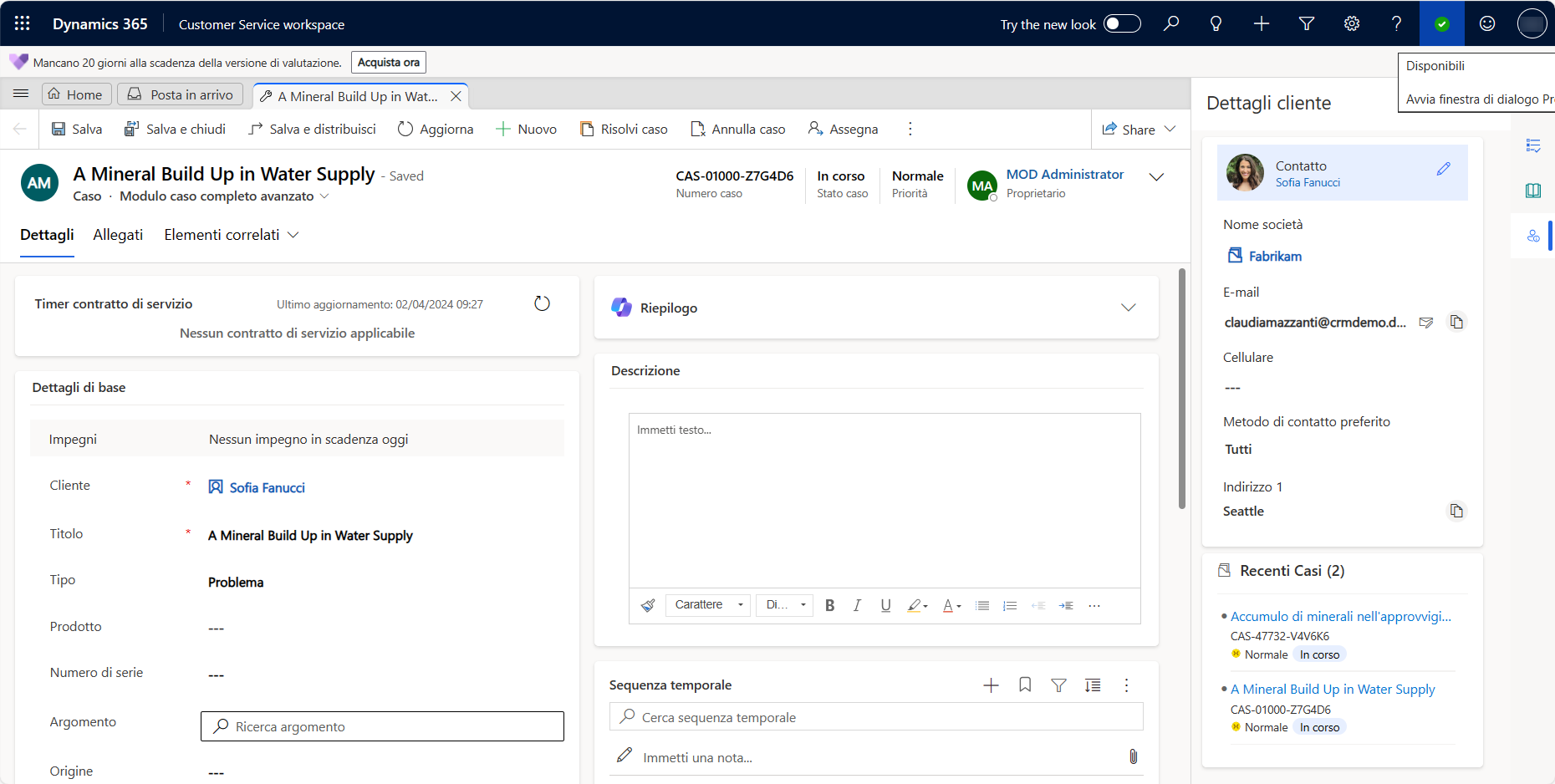Click the Risolvi caso command
This screenshot has width=1555, height=784.
point(624,129)
